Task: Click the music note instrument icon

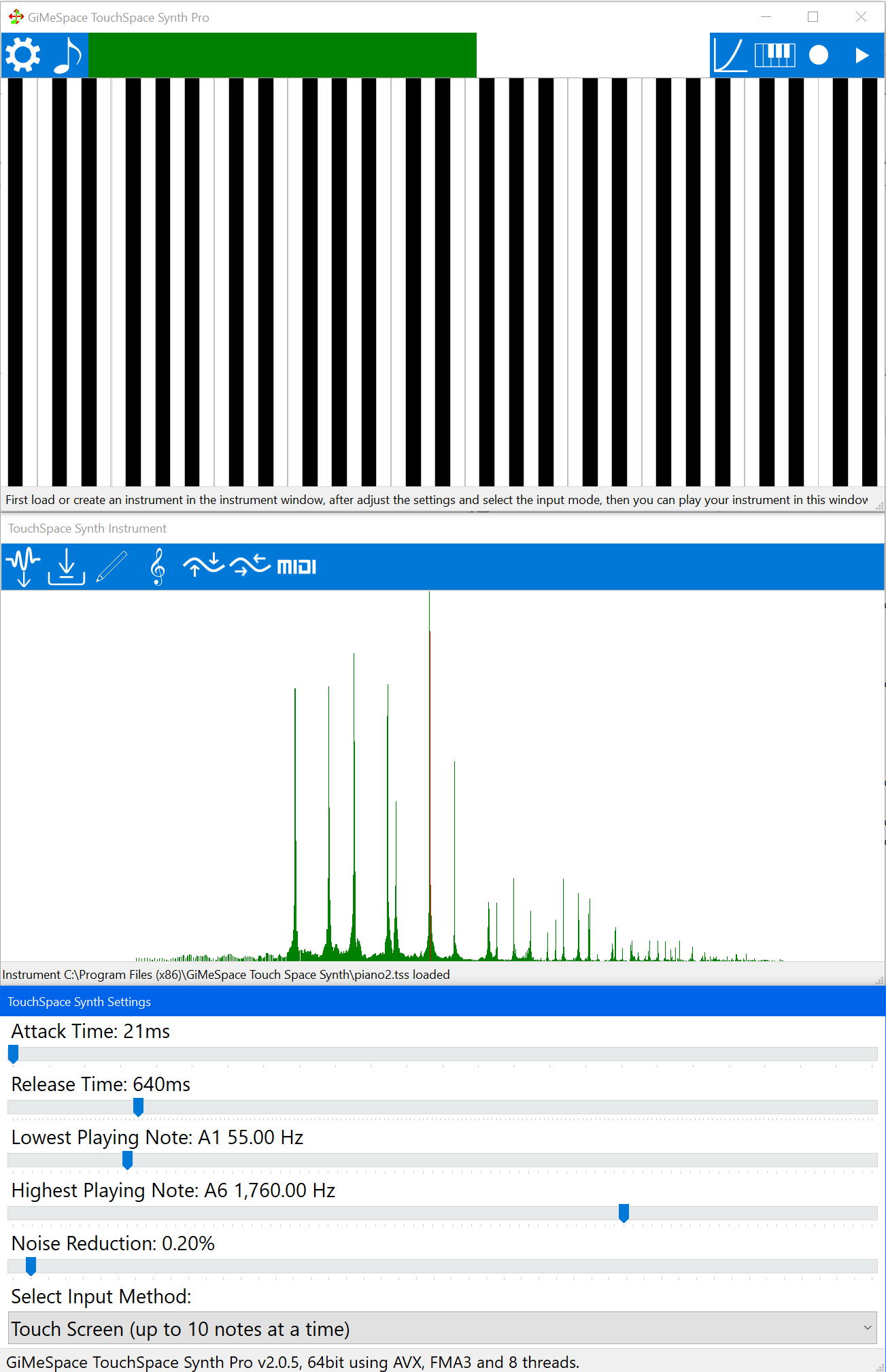Action: [67, 55]
